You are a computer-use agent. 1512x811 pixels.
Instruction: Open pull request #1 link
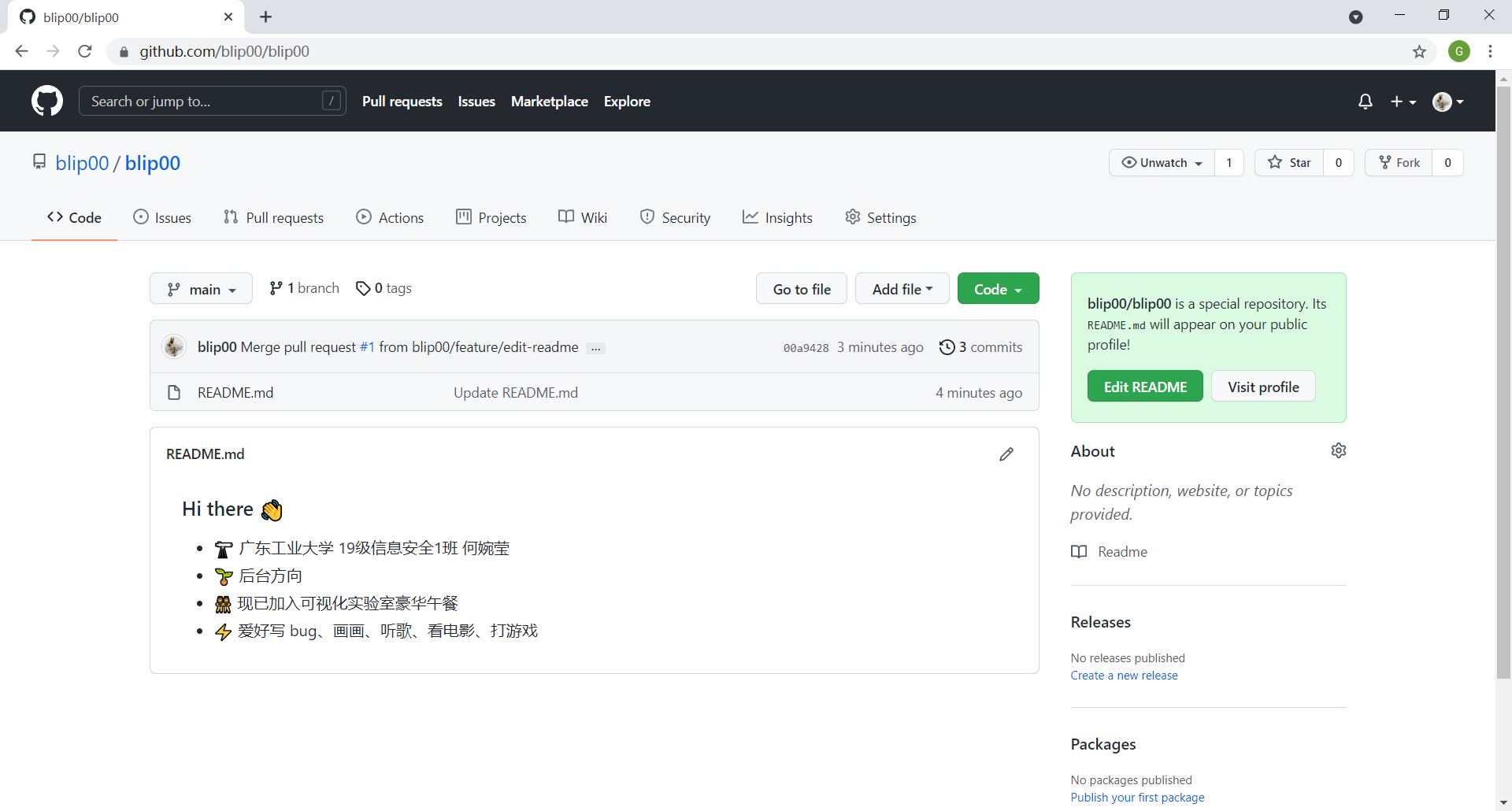[367, 347]
